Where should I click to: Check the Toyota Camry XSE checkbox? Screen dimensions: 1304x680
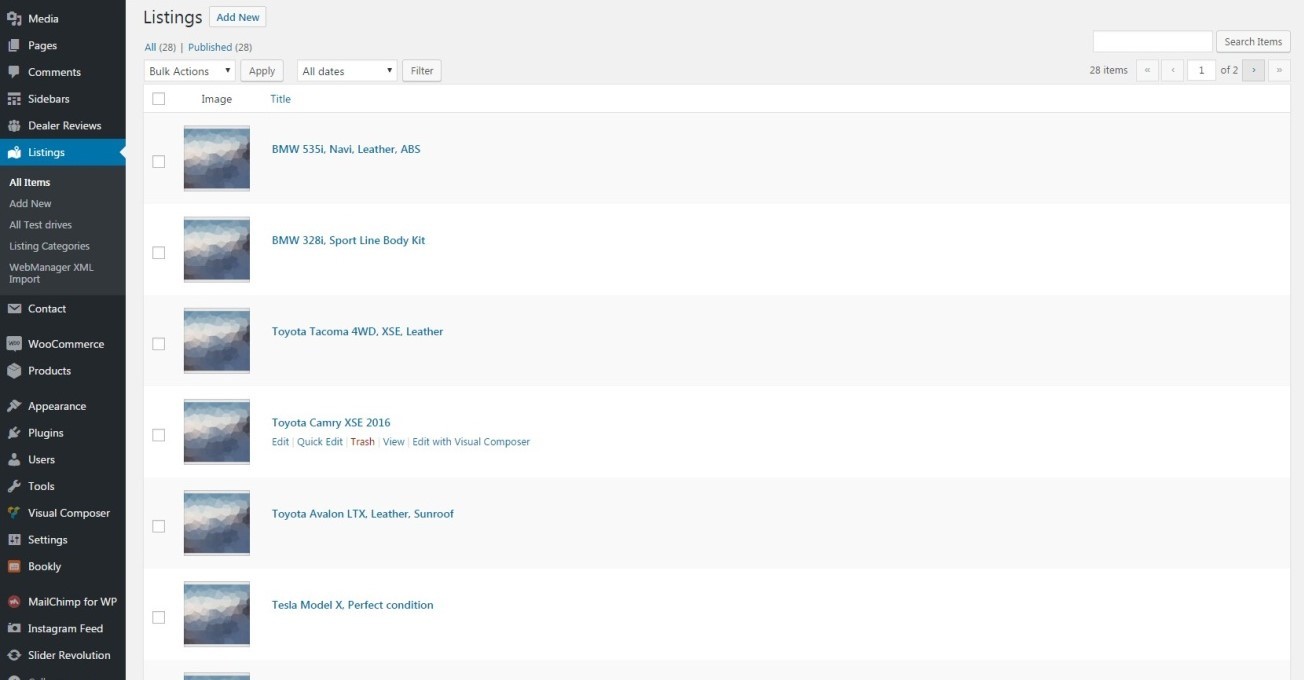click(158, 435)
